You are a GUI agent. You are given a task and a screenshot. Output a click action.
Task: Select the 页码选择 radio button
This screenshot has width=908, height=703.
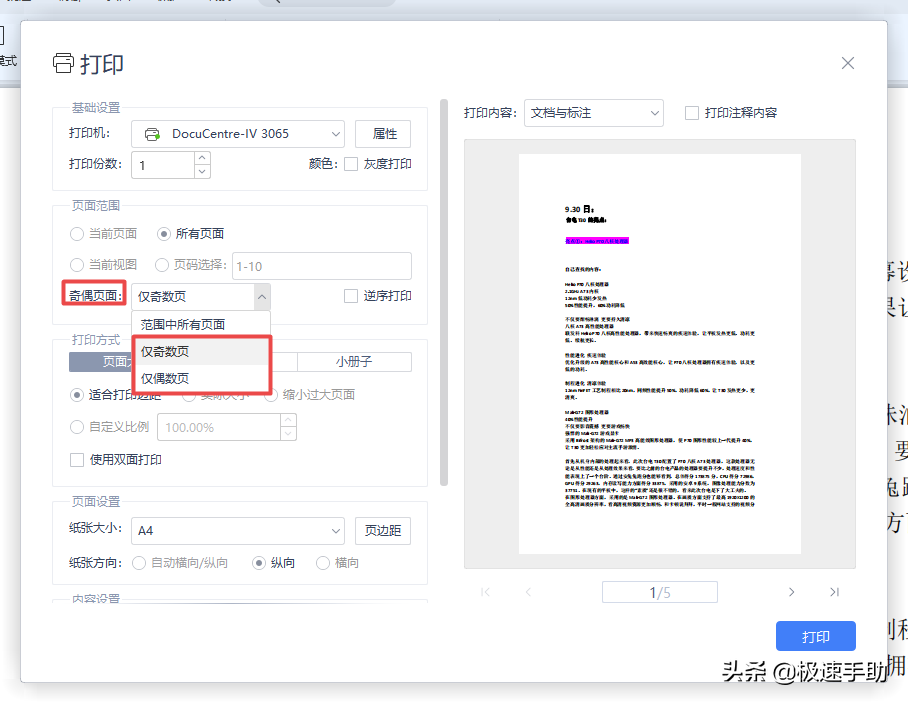(x=162, y=265)
